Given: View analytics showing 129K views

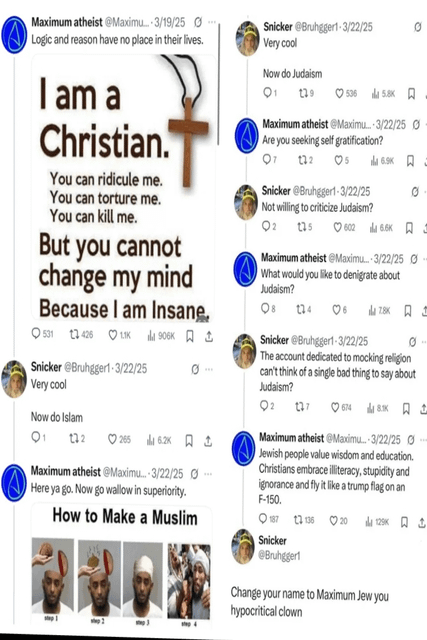Looking at the screenshot, I should tap(377, 522).
